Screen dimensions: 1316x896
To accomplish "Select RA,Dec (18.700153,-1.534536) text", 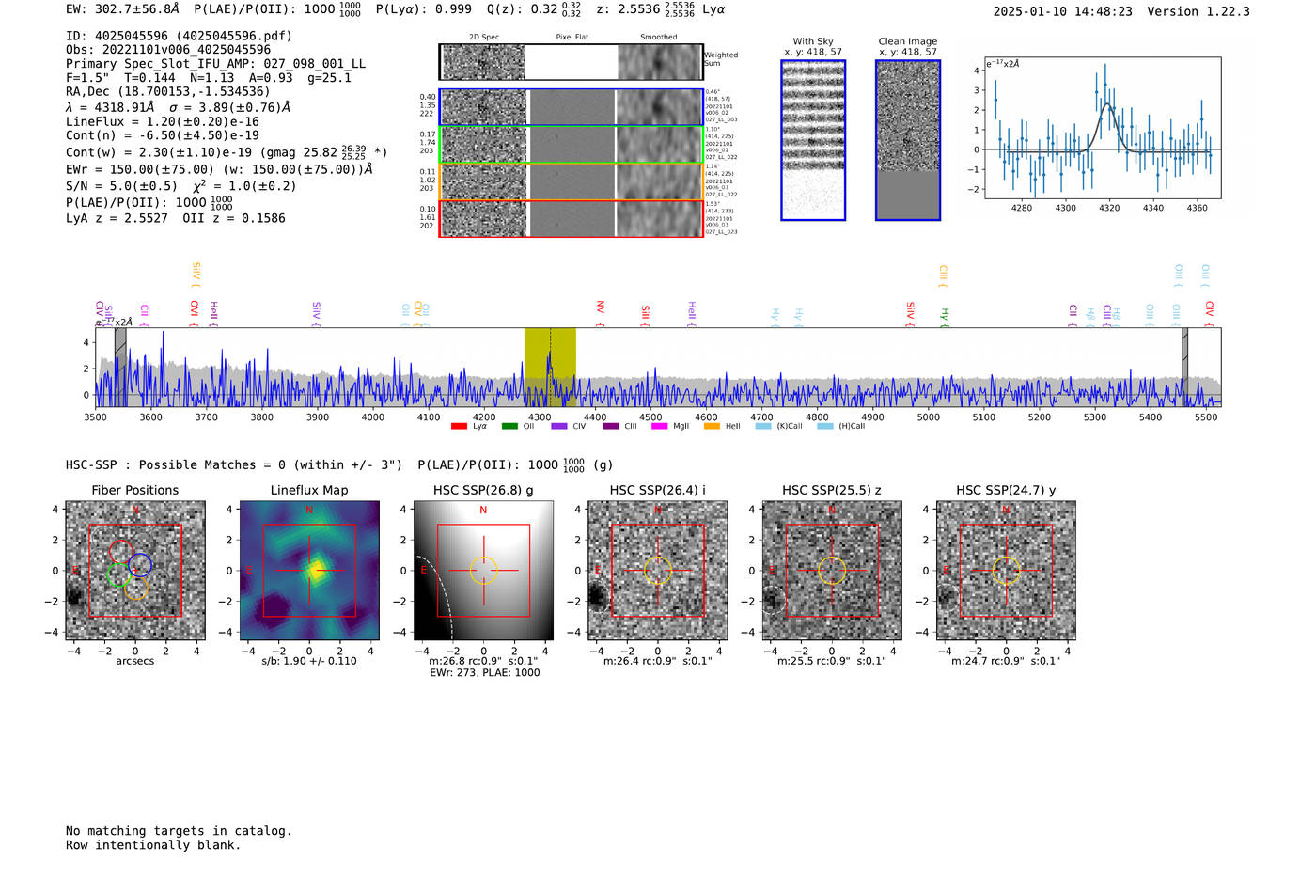I will click(x=168, y=91).
